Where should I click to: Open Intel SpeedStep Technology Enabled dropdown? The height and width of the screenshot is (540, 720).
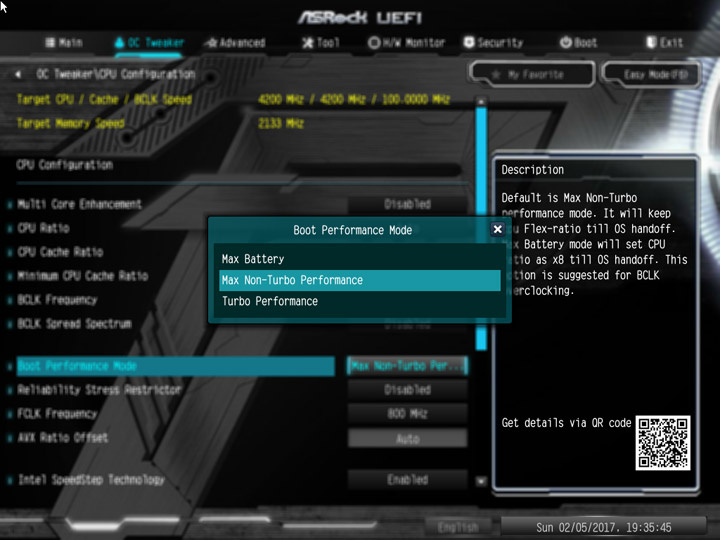407,480
